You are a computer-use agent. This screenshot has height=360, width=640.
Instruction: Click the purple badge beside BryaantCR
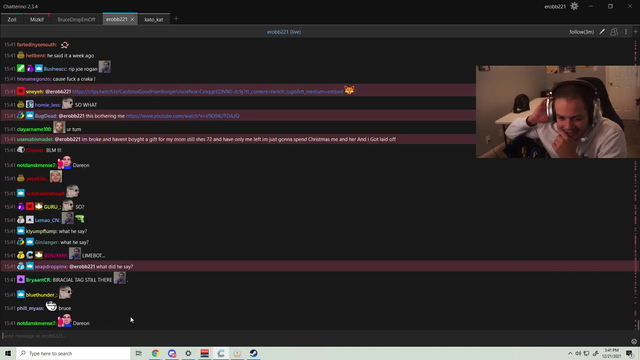pyautogui.click(x=21, y=280)
